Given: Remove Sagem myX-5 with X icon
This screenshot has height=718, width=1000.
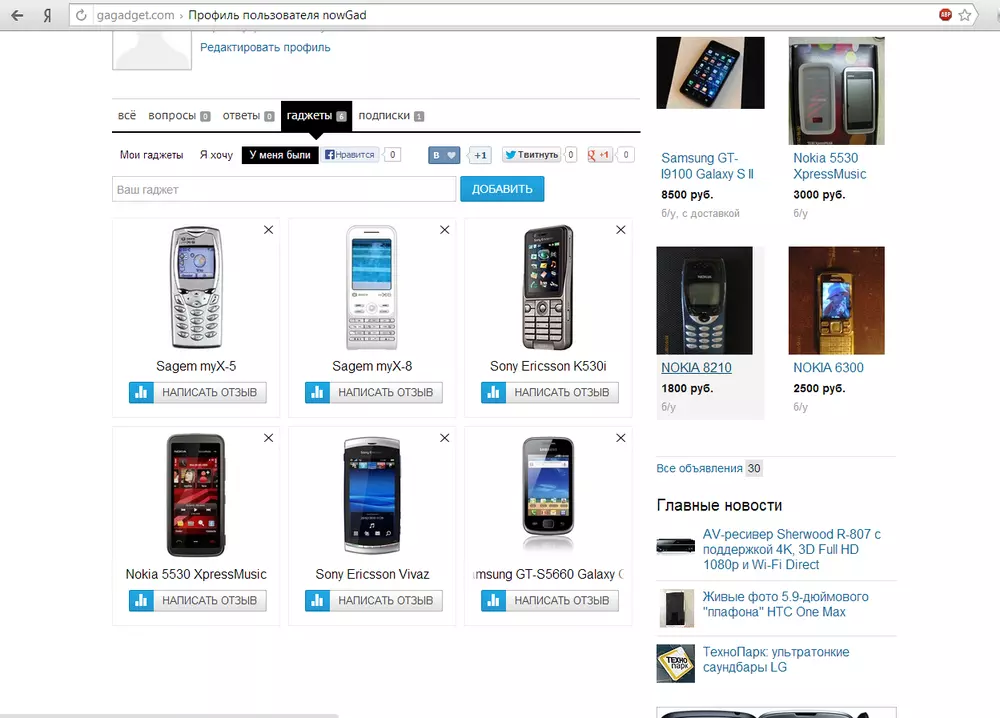Looking at the screenshot, I should [268, 230].
